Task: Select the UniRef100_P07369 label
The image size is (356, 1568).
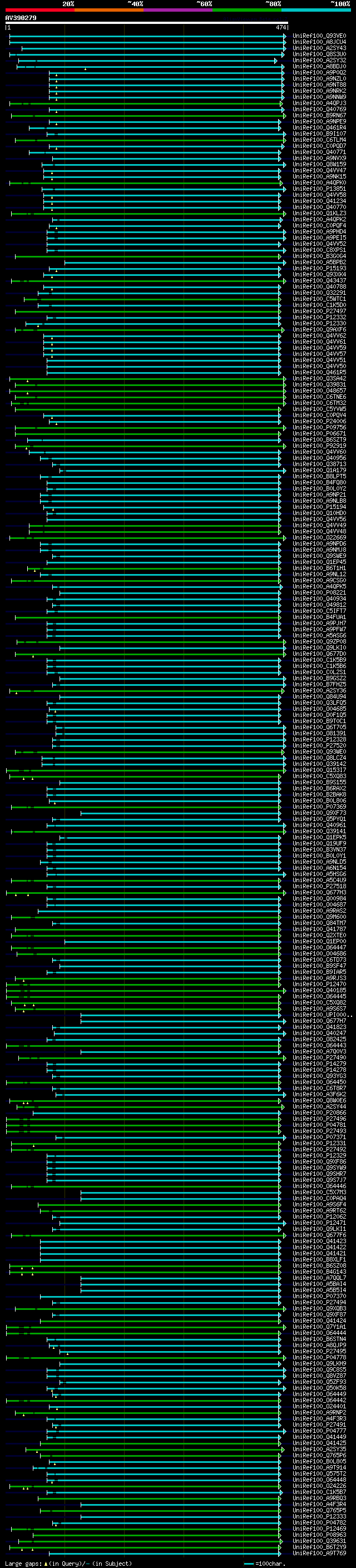Action: tap(319, 807)
